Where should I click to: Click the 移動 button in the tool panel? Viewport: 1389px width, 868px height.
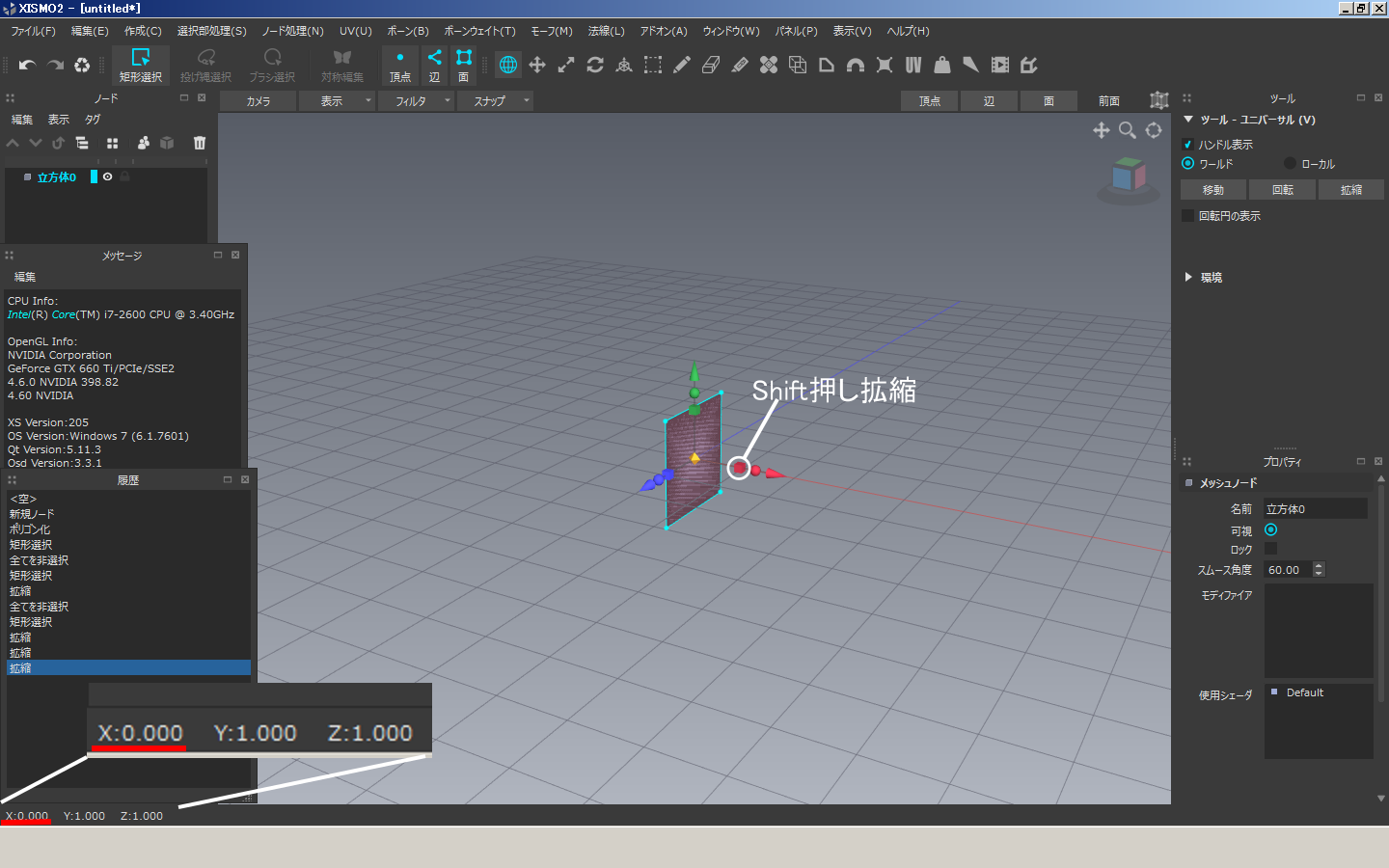coord(1213,190)
